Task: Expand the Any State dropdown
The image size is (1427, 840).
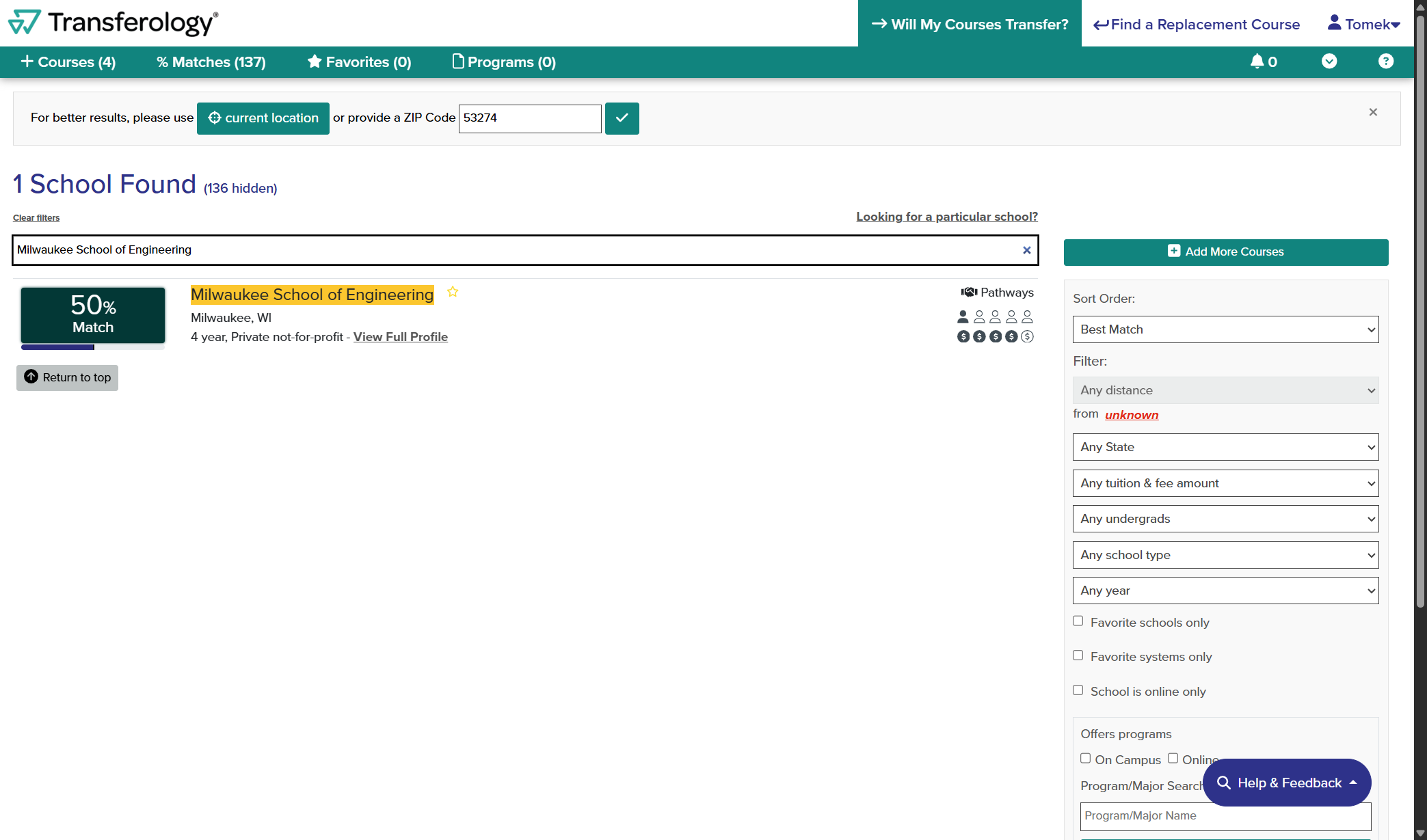Action: (1225, 447)
